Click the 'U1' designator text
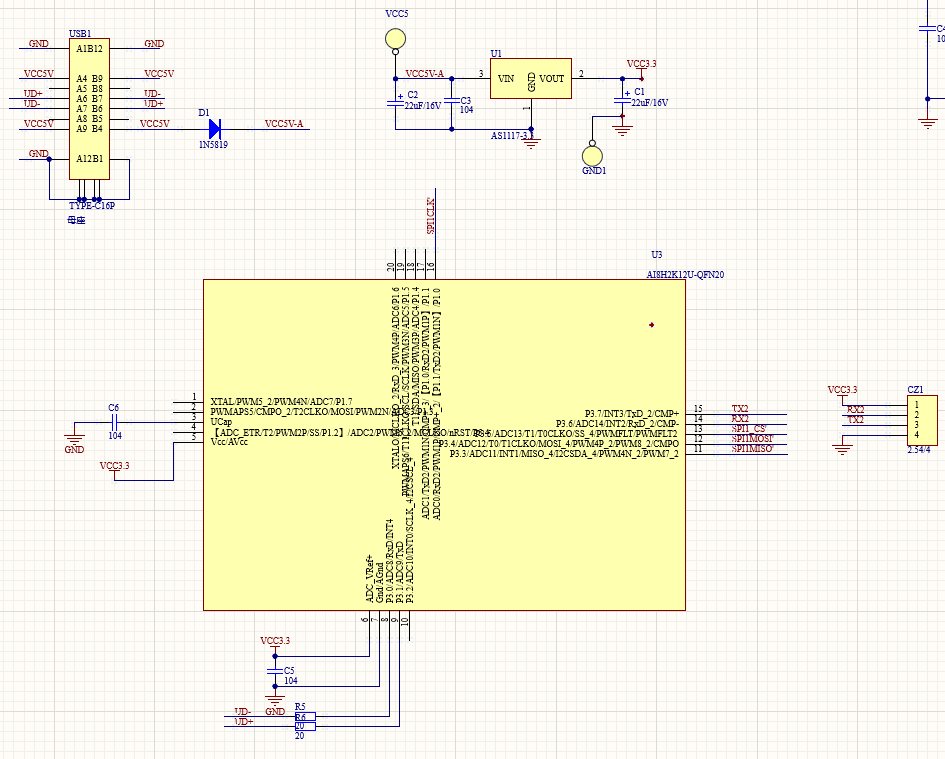This screenshot has height=759, width=945. point(496,54)
